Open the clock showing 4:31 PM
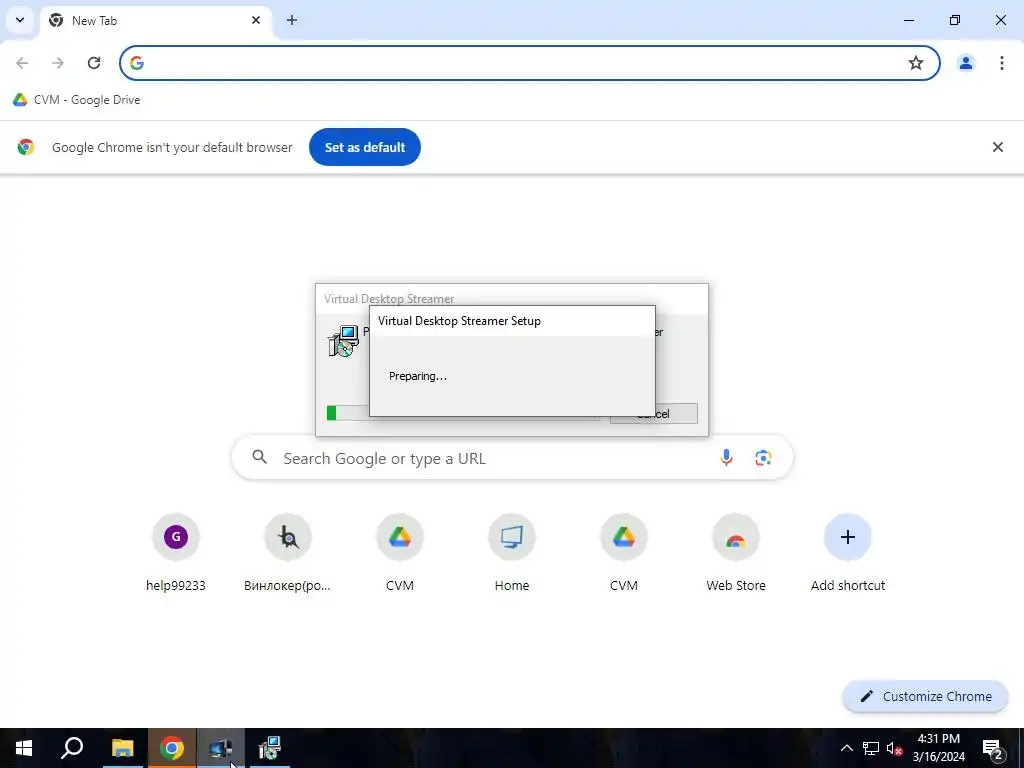This screenshot has width=1024, height=768. click(x=938, y=748)
